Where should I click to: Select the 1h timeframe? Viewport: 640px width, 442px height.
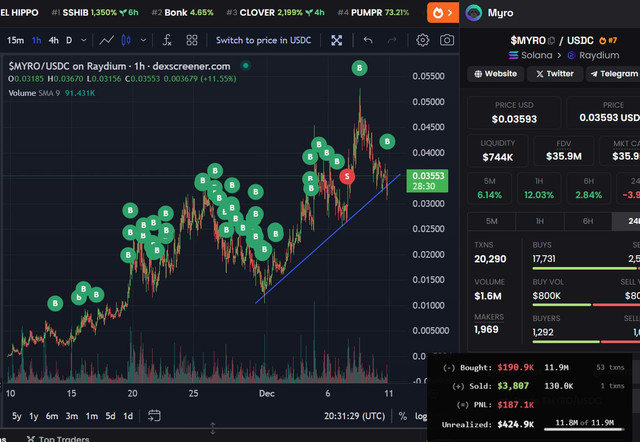pyautogui.click(x=37, y=40)
